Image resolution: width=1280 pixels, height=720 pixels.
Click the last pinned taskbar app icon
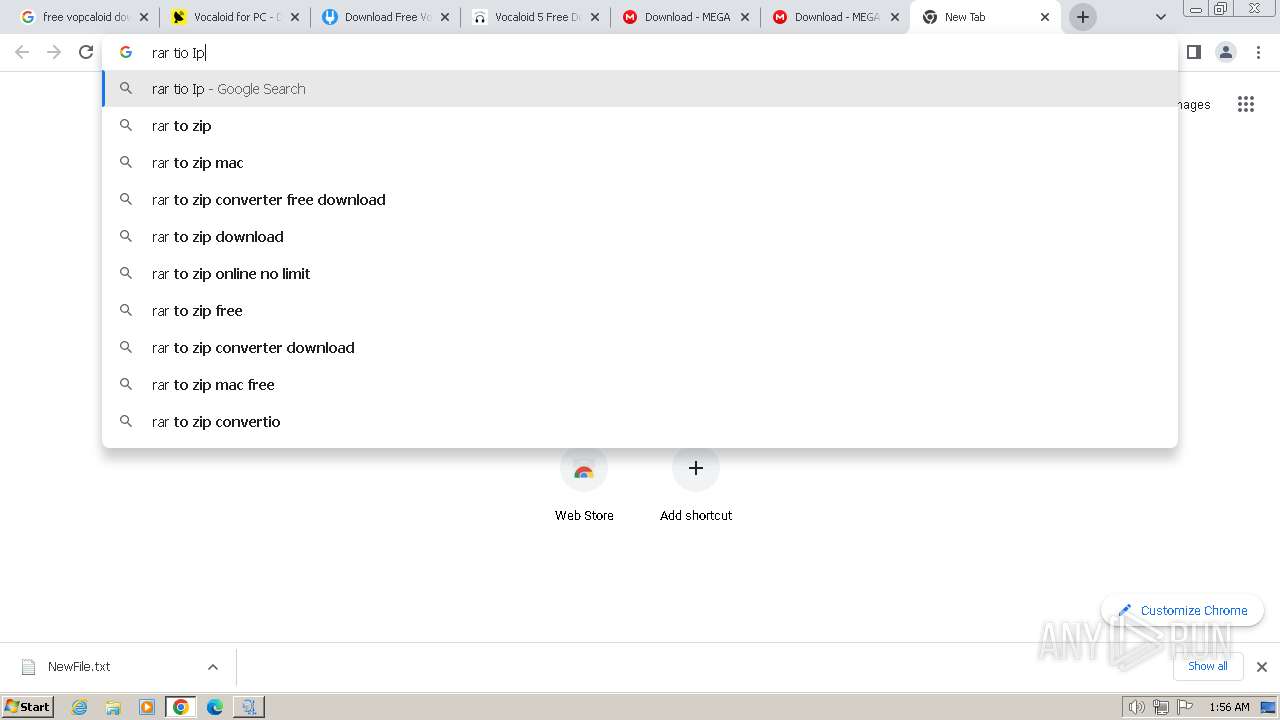pyautogui.click(x=249, y=707)
